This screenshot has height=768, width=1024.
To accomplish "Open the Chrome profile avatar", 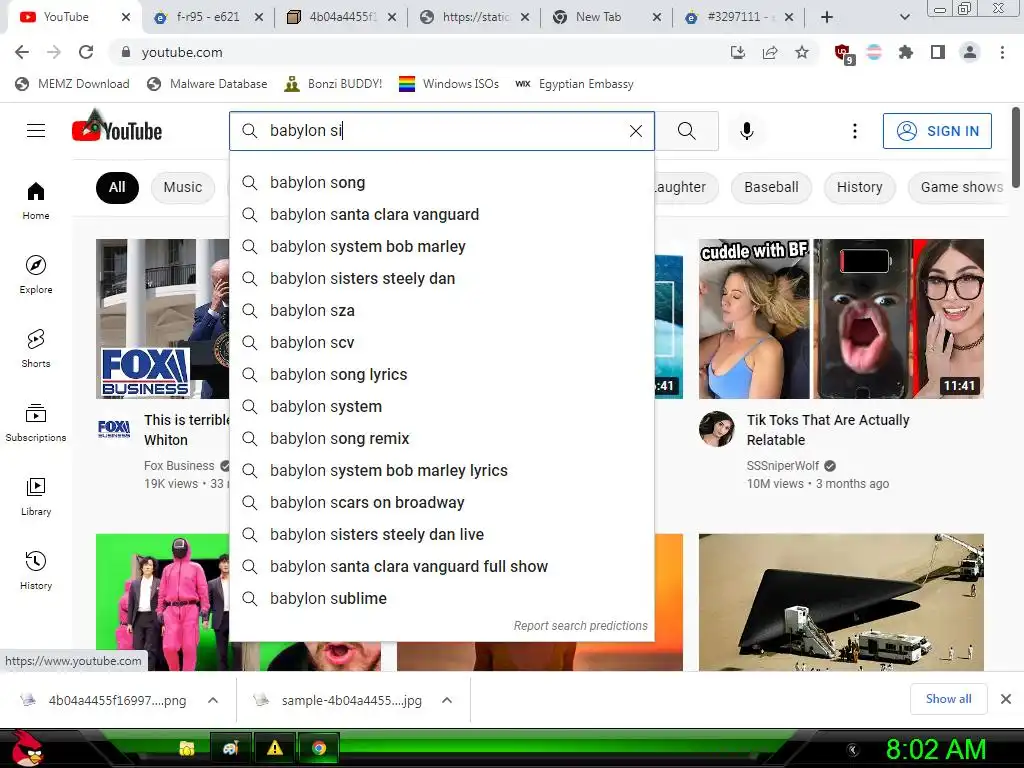I will 970,52.
